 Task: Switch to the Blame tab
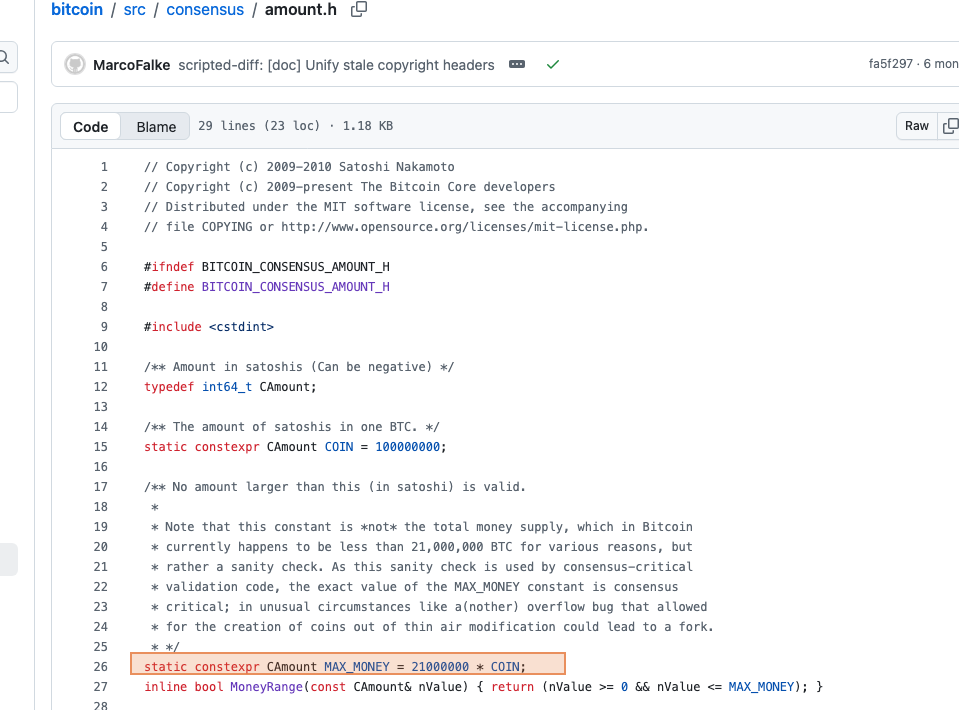pos(156,127)
